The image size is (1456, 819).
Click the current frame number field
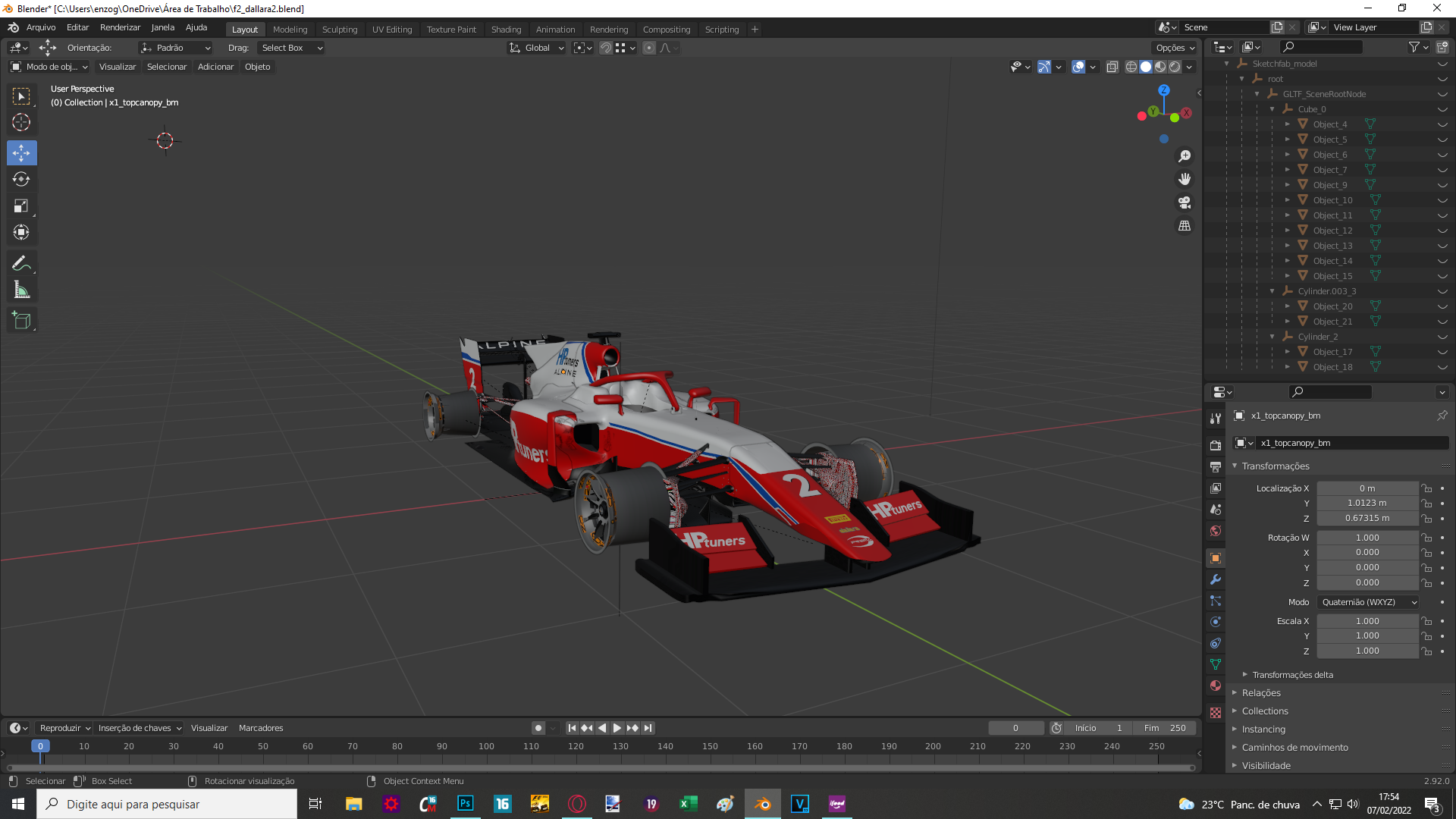(x=1015, y=728)
